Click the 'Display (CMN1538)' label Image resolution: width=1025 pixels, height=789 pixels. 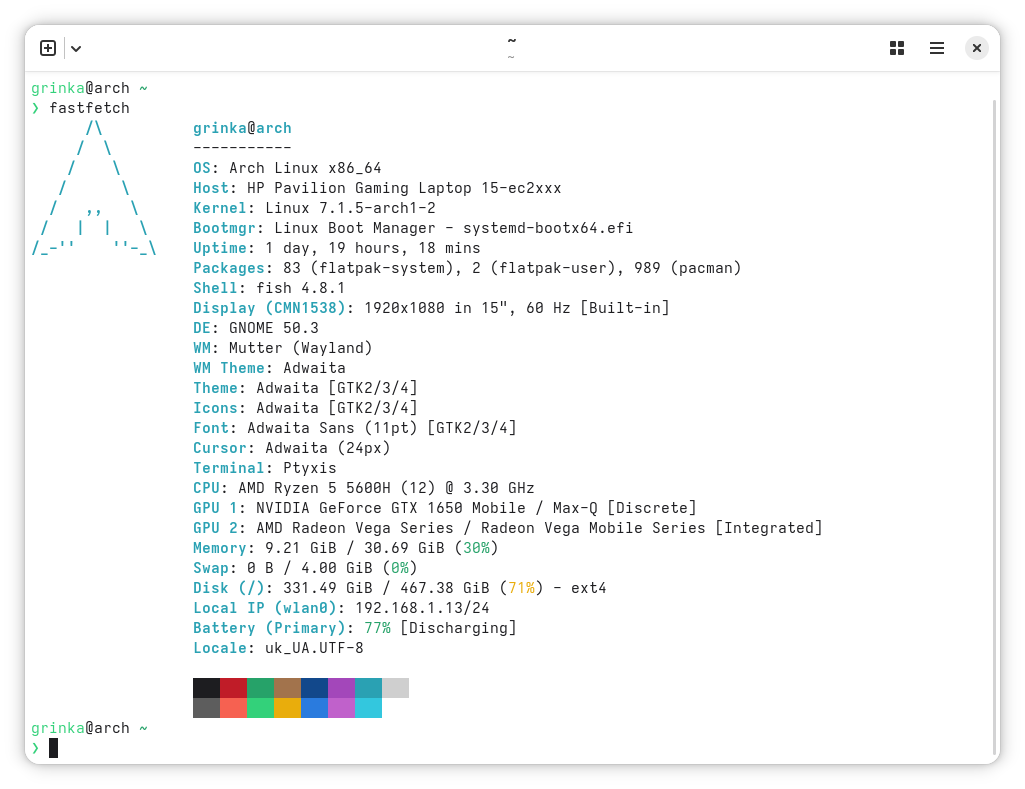click(269, 308)
